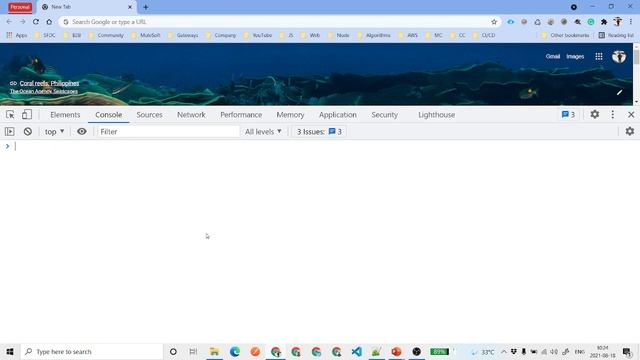Close the New Tab tab

[x=130, y=7]
